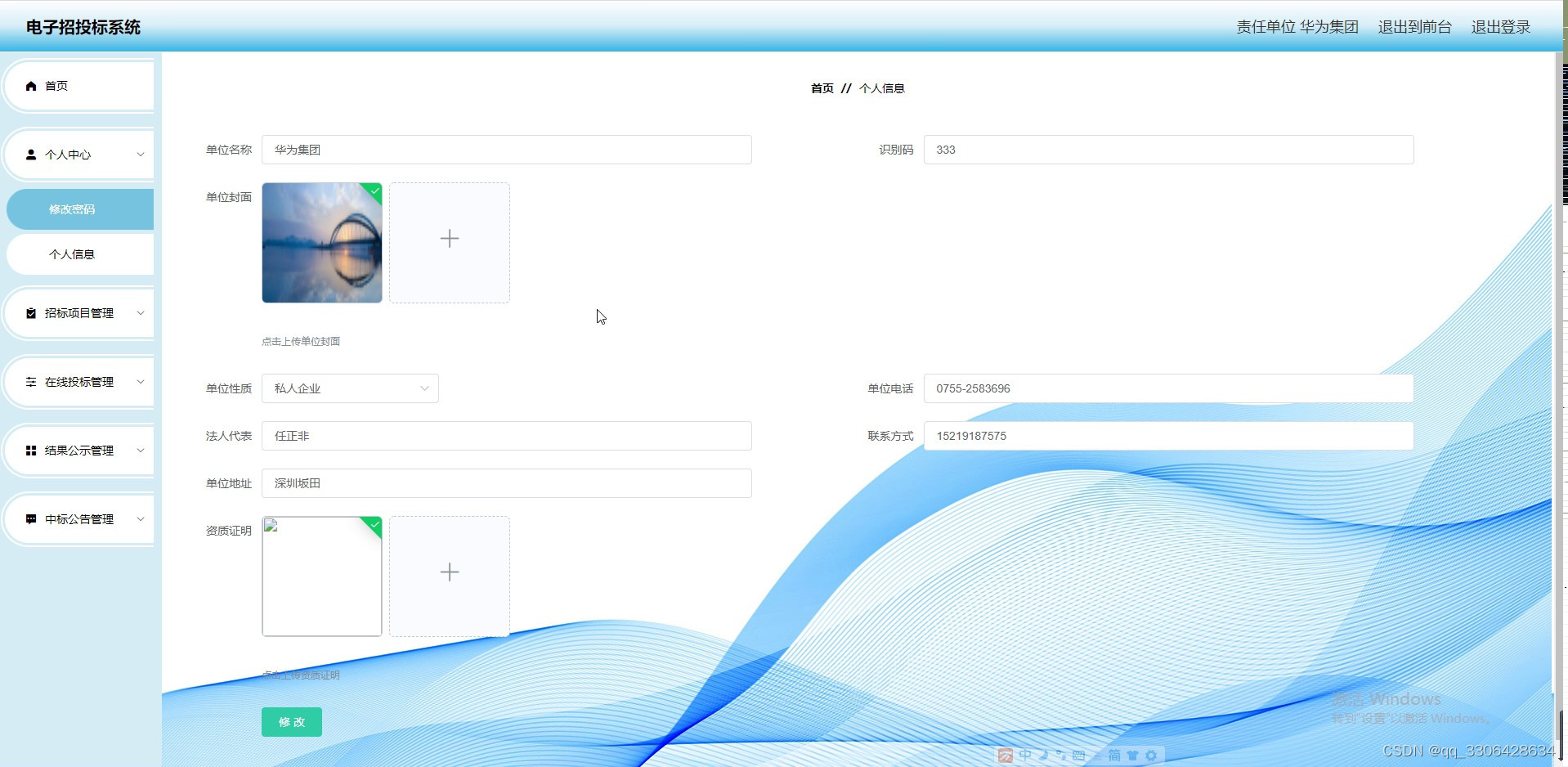Image resolution: width=1568 pixels, height=767 pixels.
Task: Click the 点击上传资质证明 hint text
Action: [301, 675]
